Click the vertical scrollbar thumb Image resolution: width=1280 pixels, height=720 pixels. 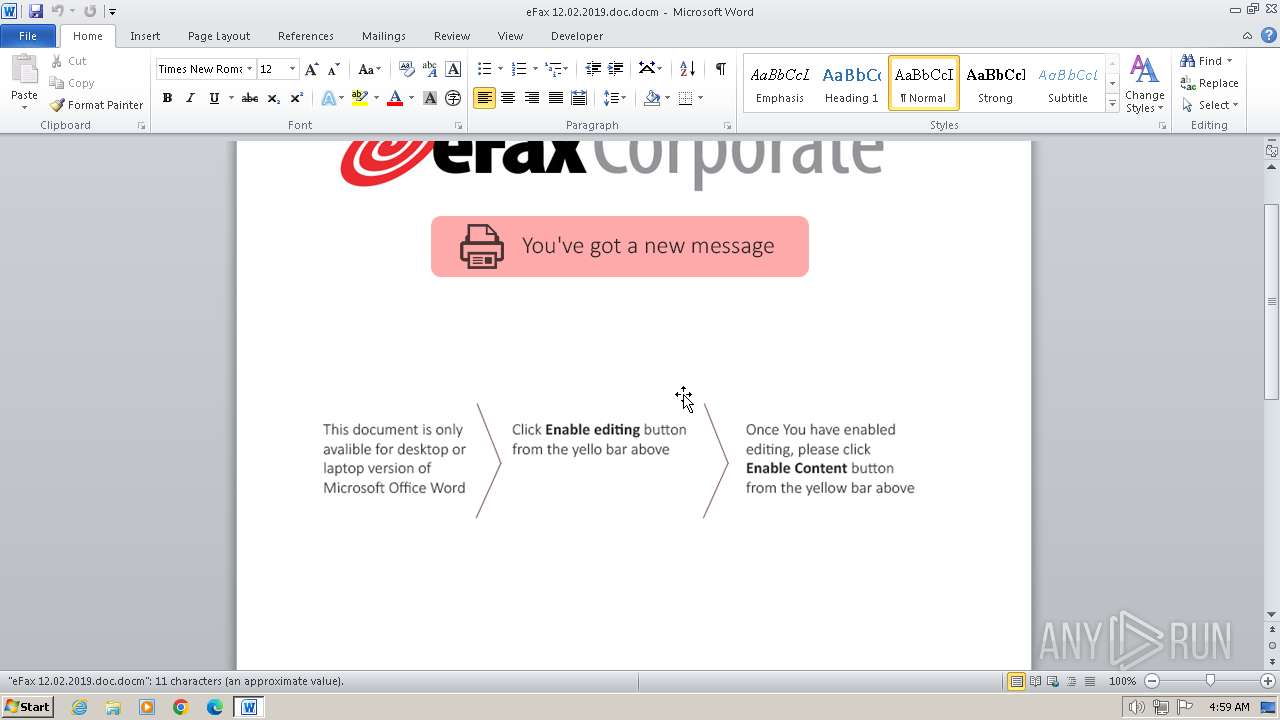[x=1271, y=301]
